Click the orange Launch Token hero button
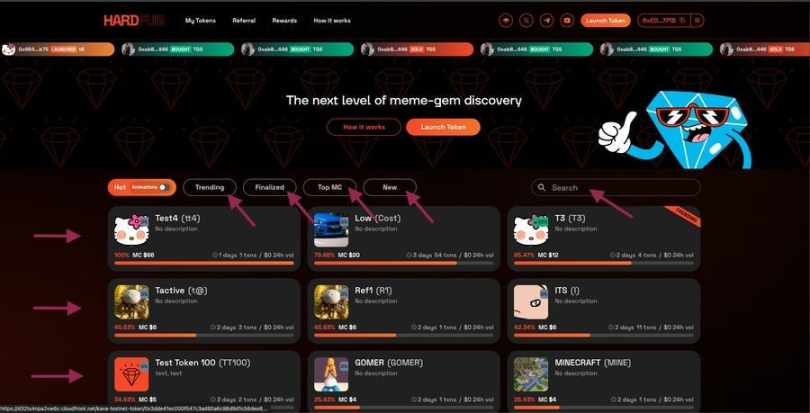Screen dimensions: 810x413 (x=443, y=127)
